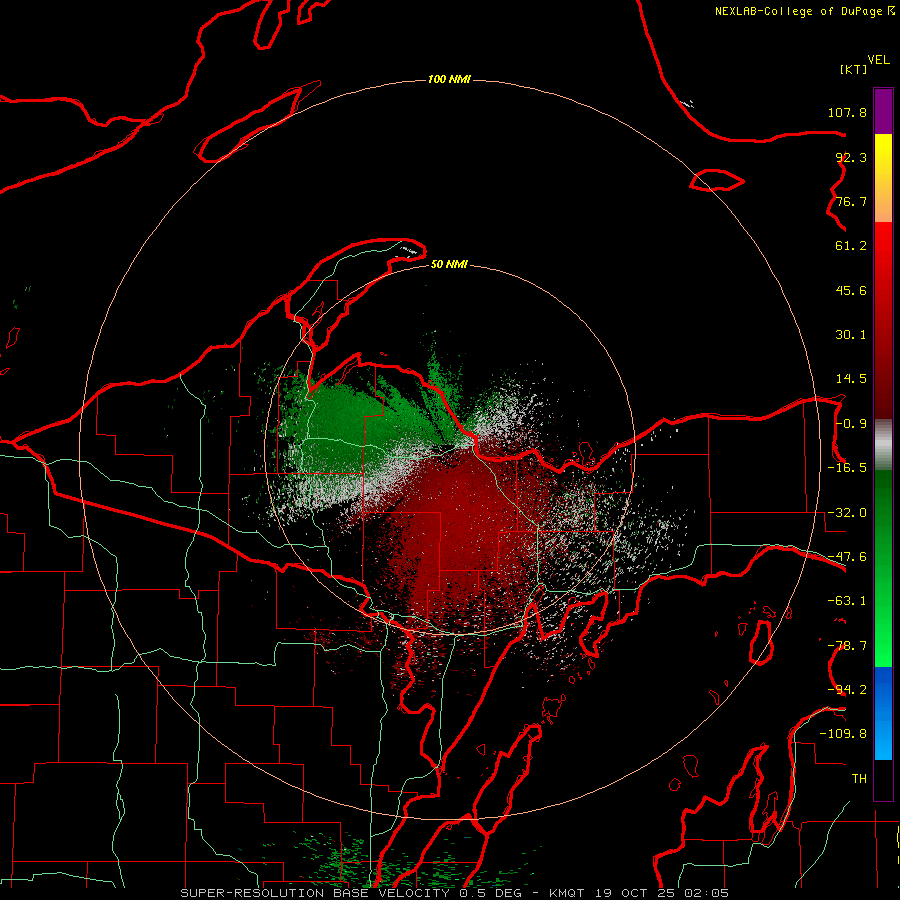Click the 76.7 velocity scale value
The width and height of the screenshot is (900, 900).
click(x=851, y=201)
